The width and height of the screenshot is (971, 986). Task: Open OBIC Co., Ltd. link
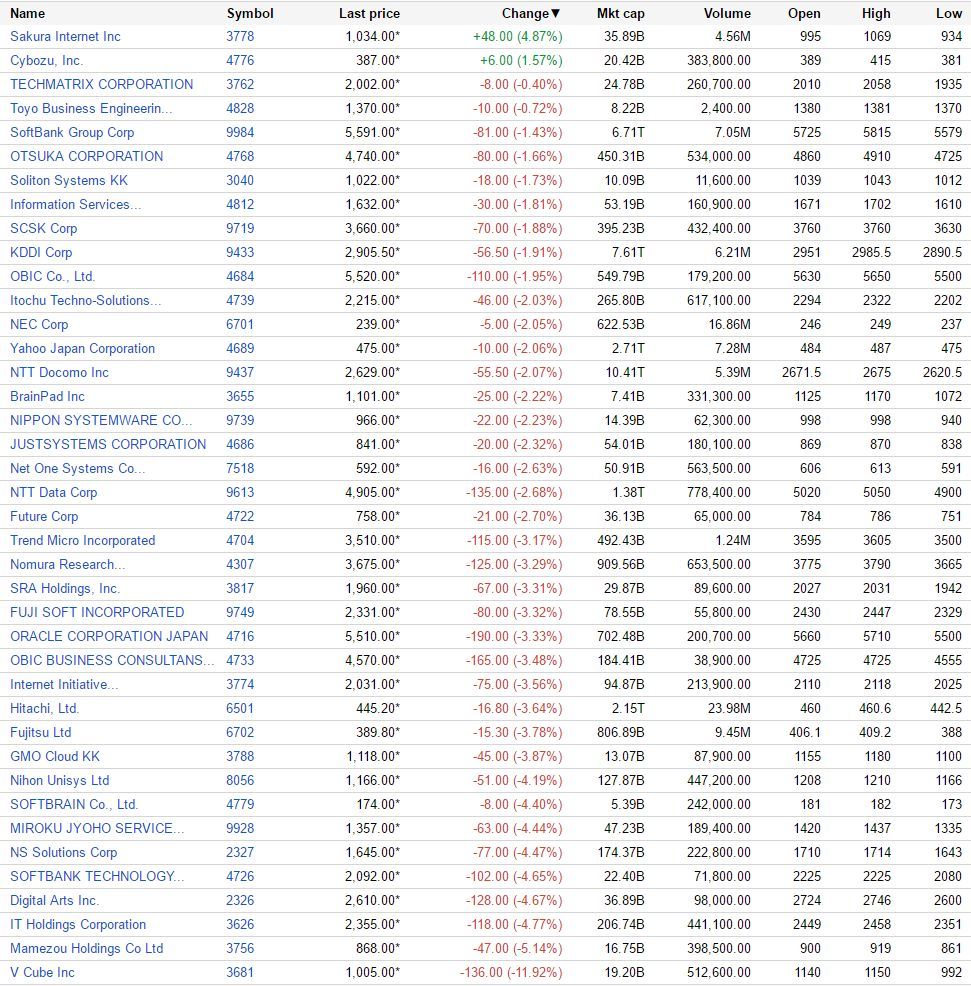click(x=52, y=276)
